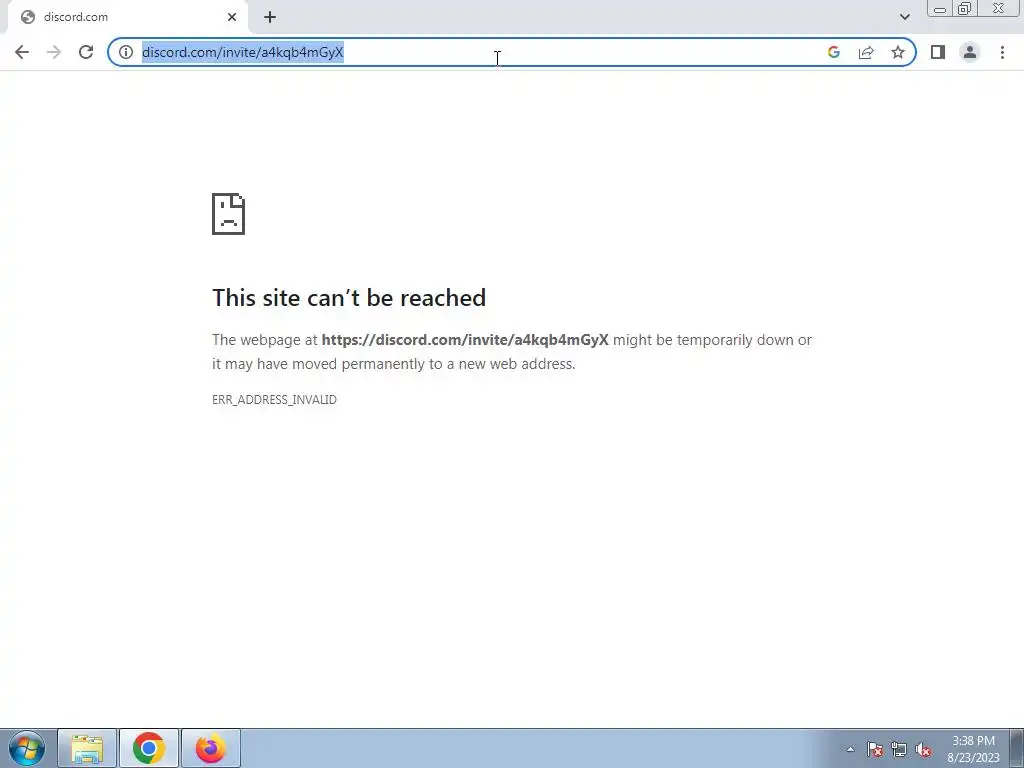The width and height of the screenshot is (1024, 768).
Task: Click the bold discord invite URL text
Action: [465, 340]
